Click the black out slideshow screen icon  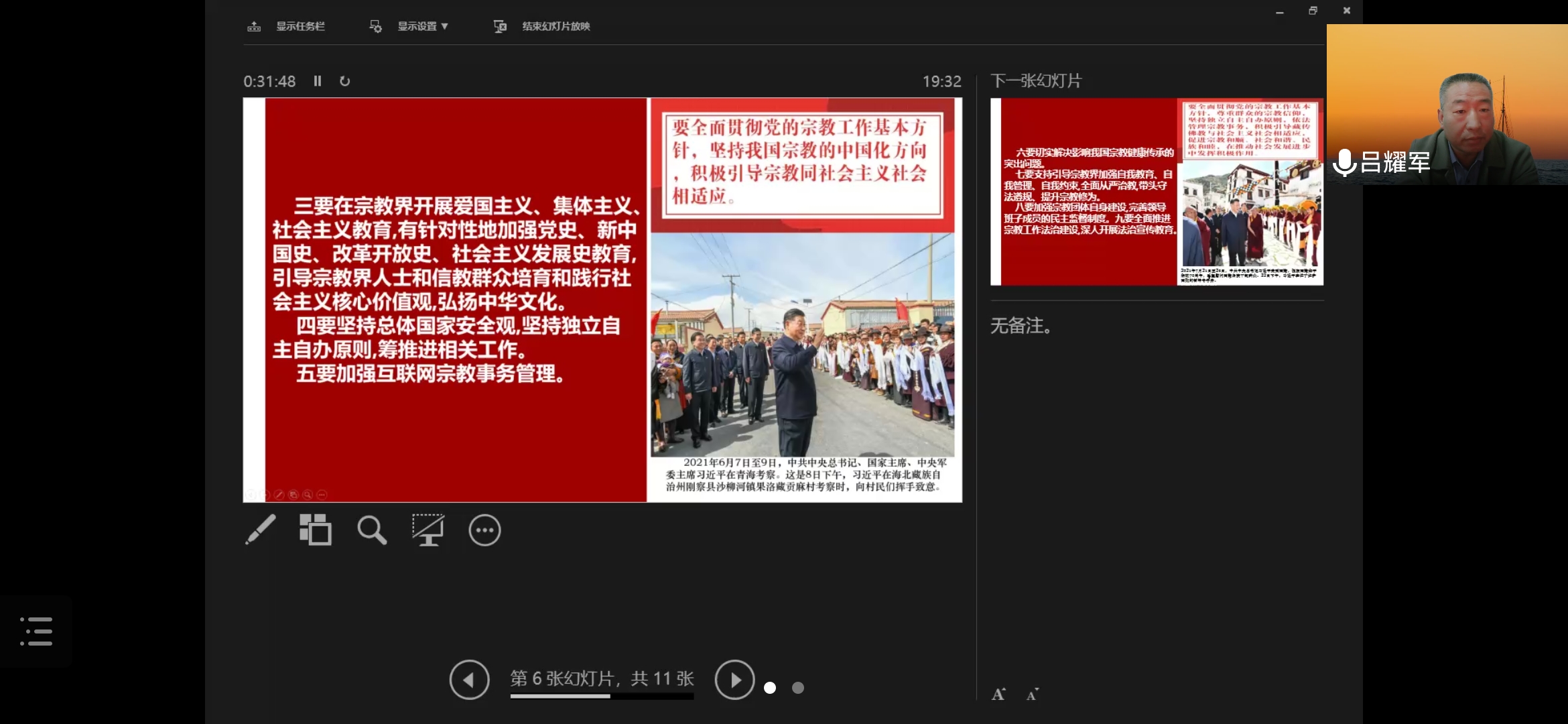coord(428,530)
